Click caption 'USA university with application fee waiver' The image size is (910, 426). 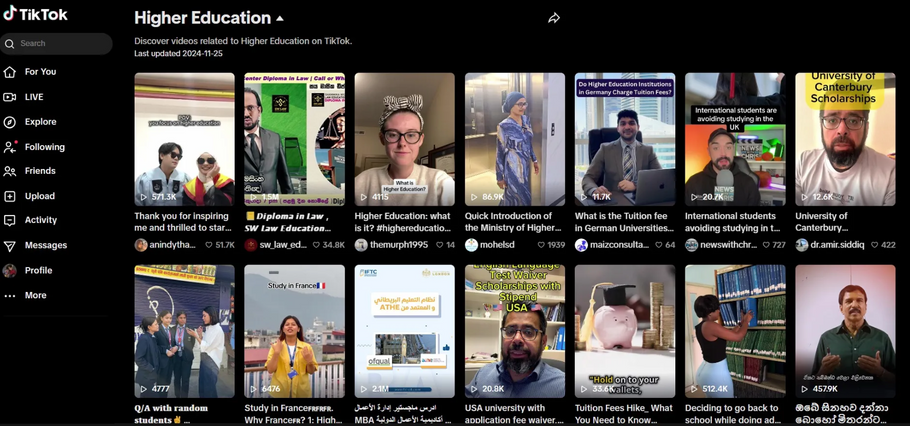[x=514, y=414]
